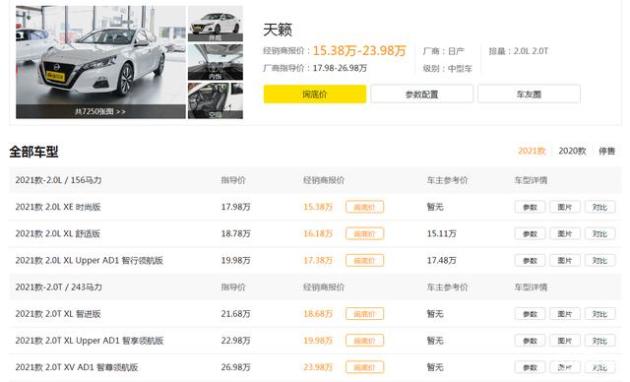The image size is (630, 382).
Task: Open 参数 for 2.0T 智享领航版
Action: pyautogui.click(x=530, y=341)
